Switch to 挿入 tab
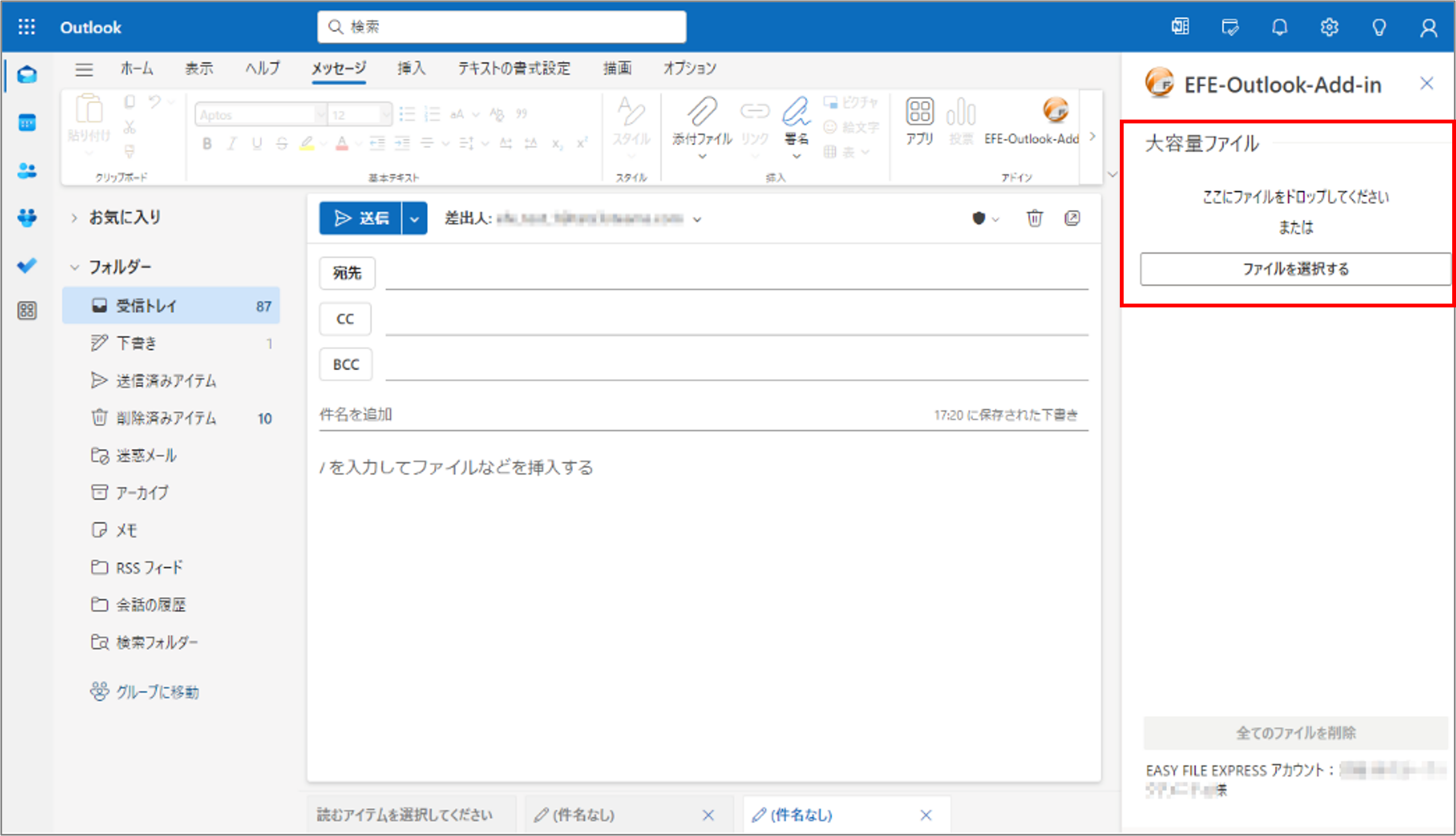Viewport: 1456px width, 836px height. coord(411,68)
